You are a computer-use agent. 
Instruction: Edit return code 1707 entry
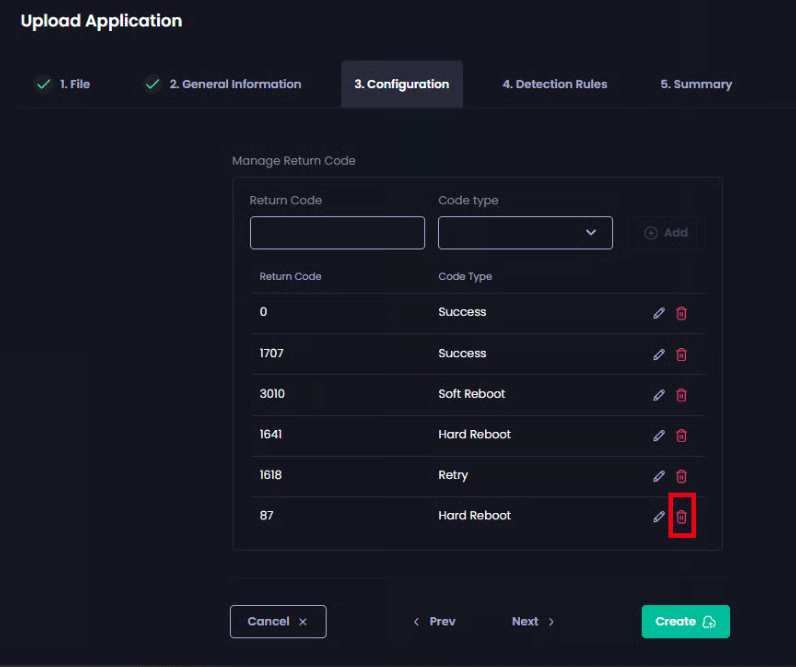point(659,354)
